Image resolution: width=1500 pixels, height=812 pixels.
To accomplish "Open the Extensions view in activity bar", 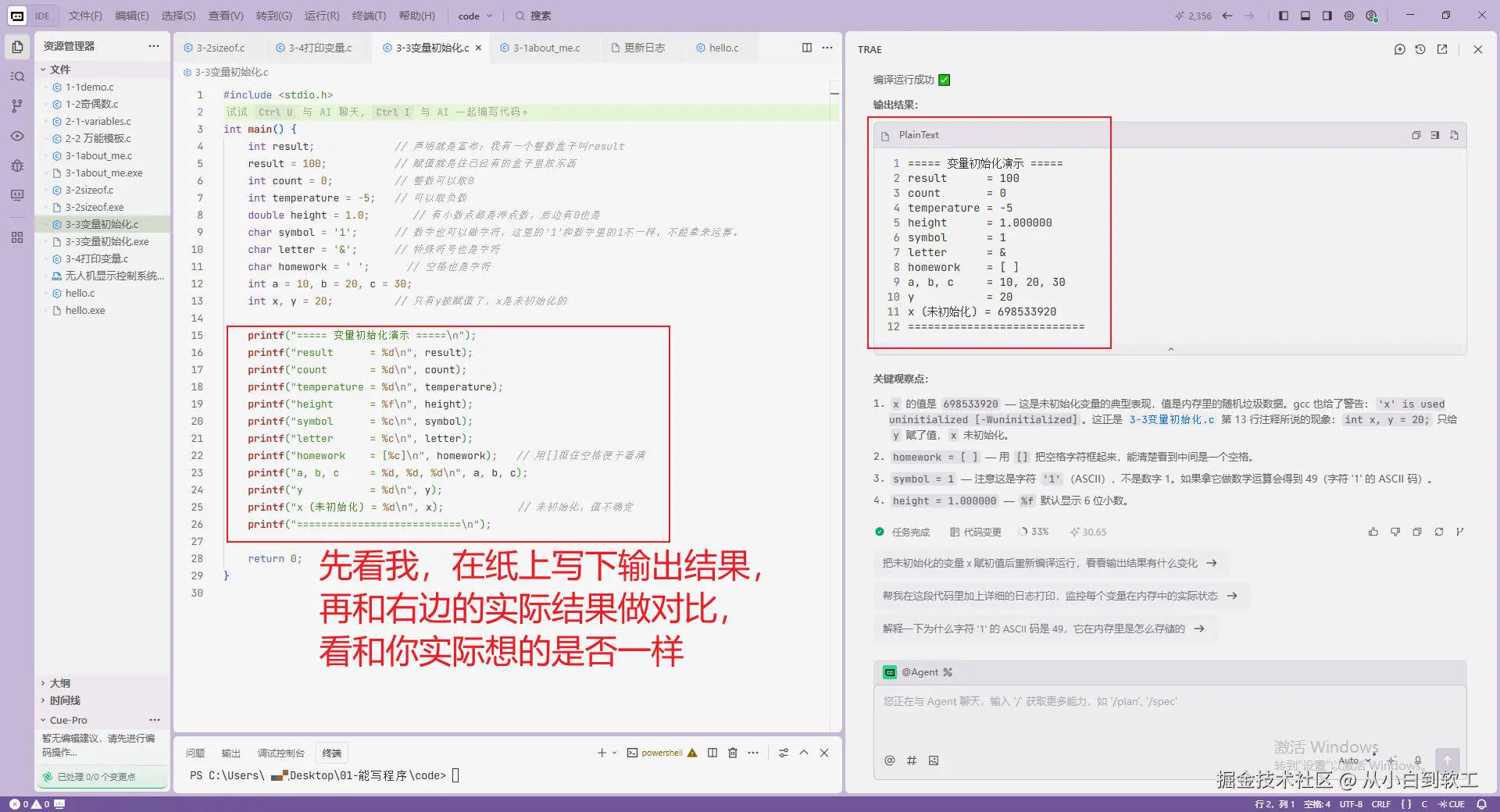I will click(x=17, y=237).
